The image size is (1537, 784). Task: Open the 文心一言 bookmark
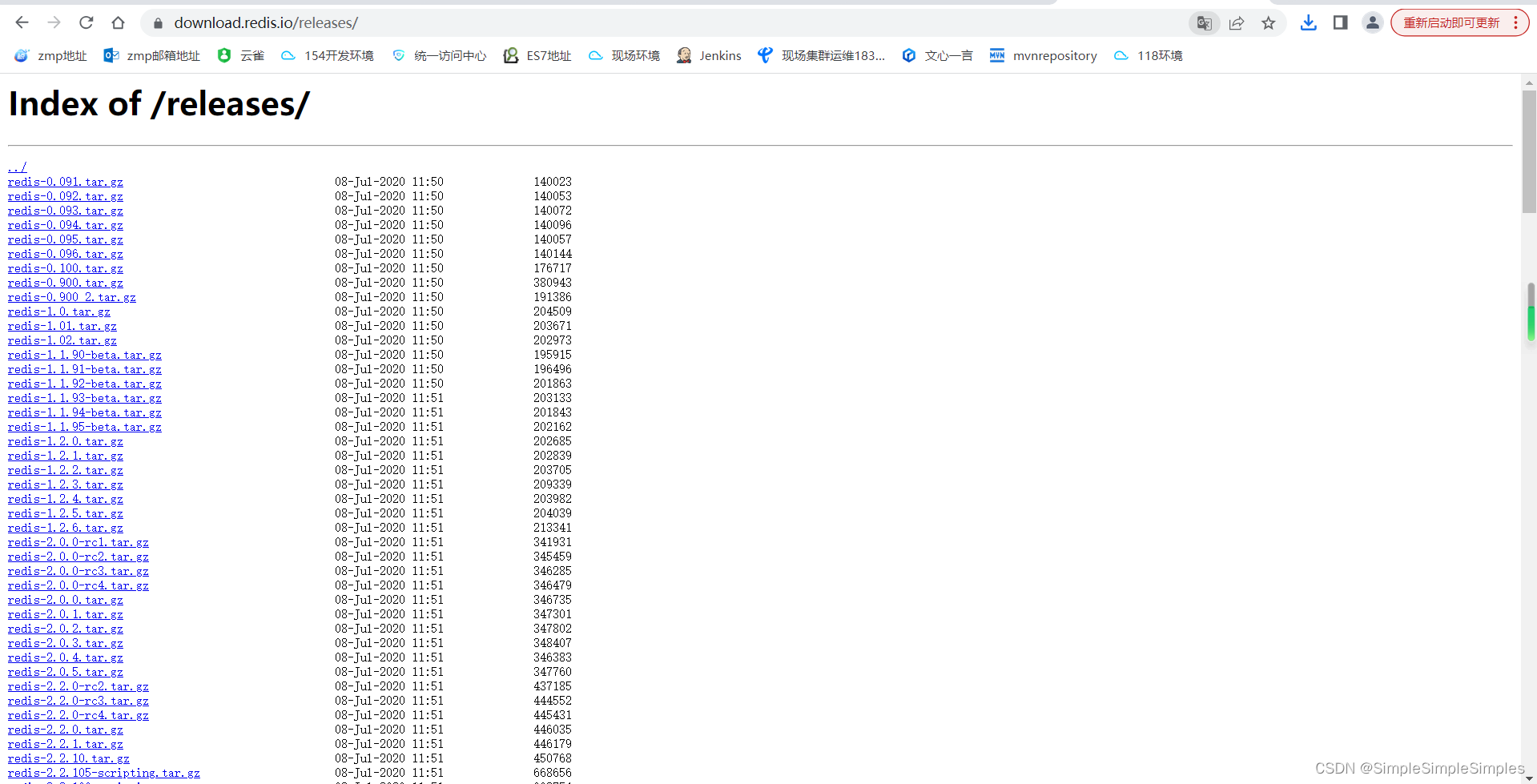point(937,55)
